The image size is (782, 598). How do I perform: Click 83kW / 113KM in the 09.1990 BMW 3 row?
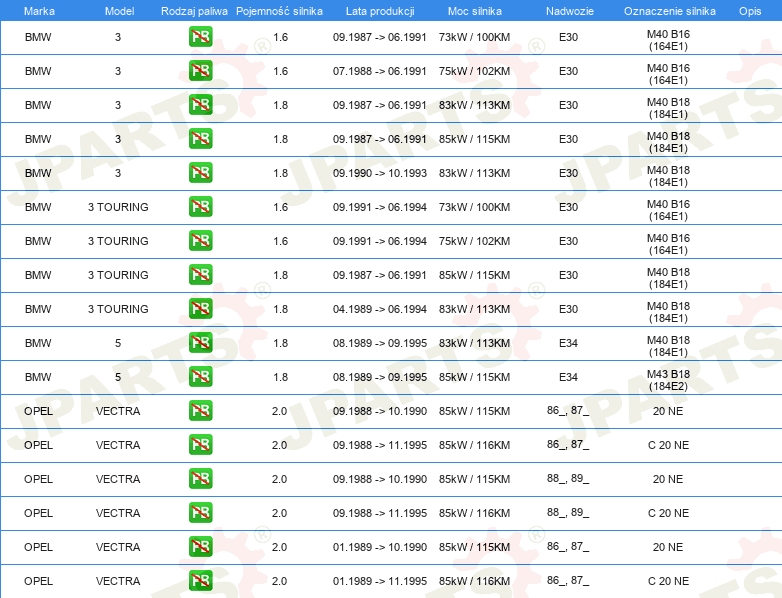[474, 173]
